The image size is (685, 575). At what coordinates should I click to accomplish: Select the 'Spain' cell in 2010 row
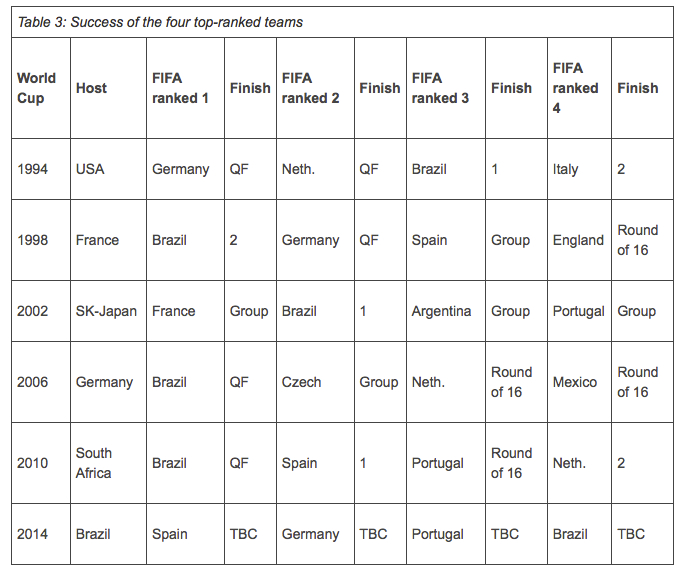(x=315, y=463)
